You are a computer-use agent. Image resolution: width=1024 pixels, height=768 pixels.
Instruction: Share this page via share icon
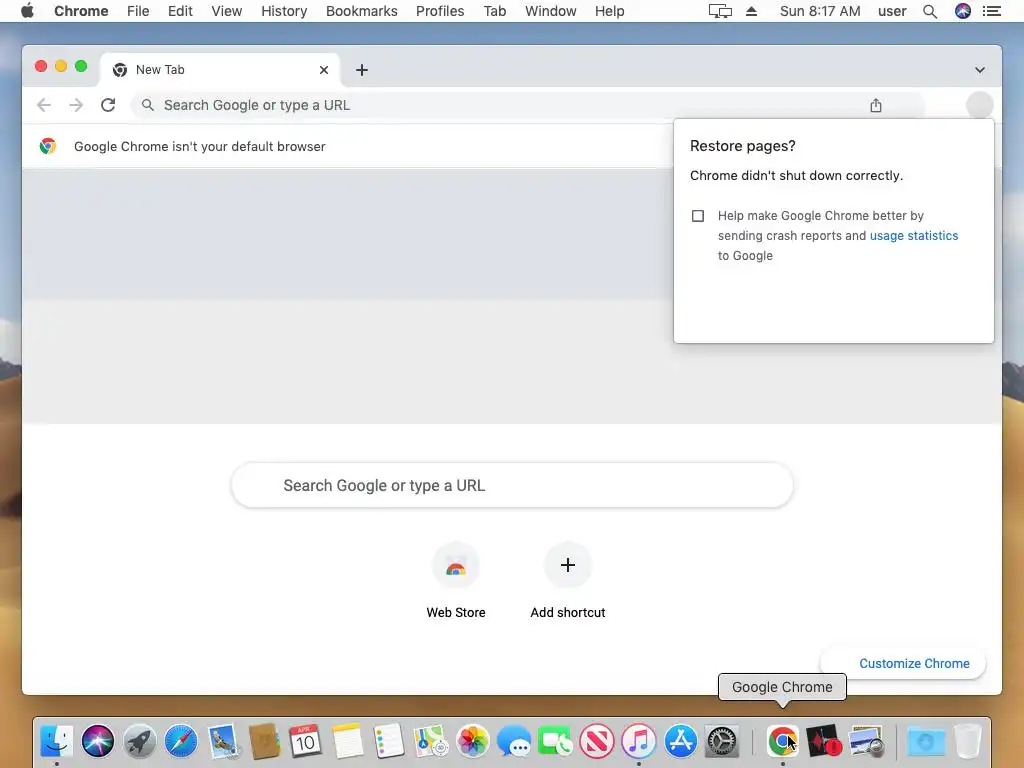tap(876, 105)
